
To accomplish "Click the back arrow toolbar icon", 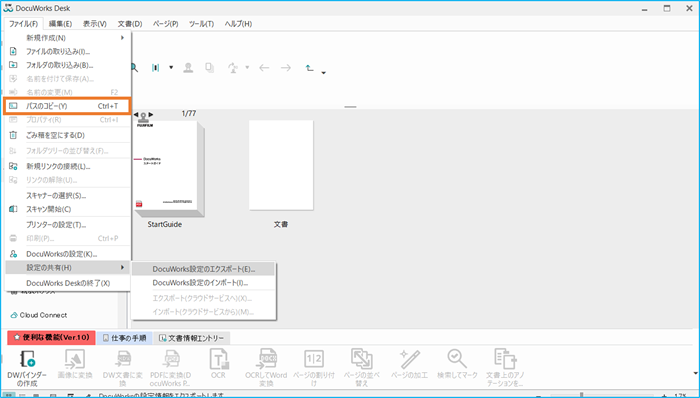I will 264,68.
